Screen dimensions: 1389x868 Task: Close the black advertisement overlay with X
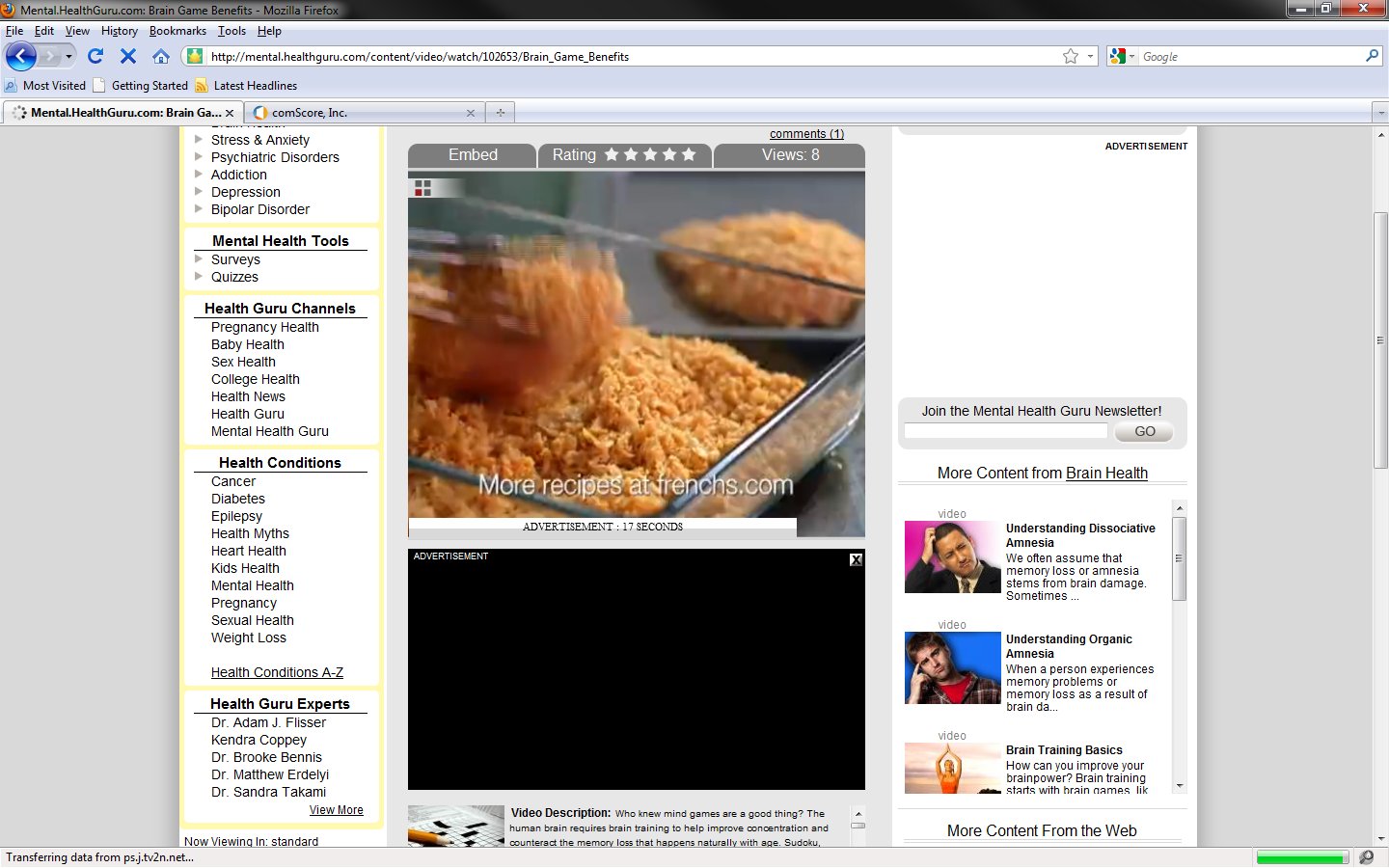tap(856, 559)
